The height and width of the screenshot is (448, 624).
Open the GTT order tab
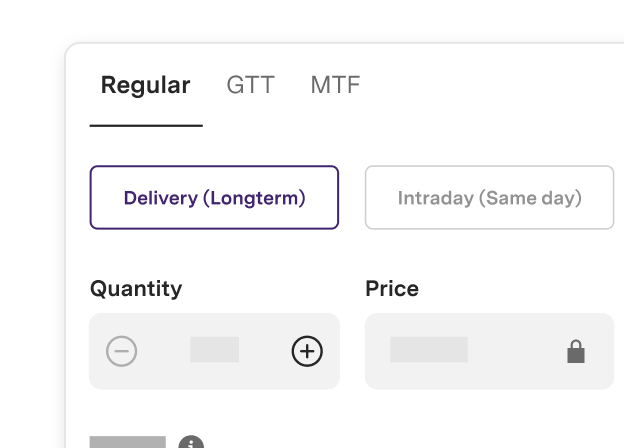250,85
